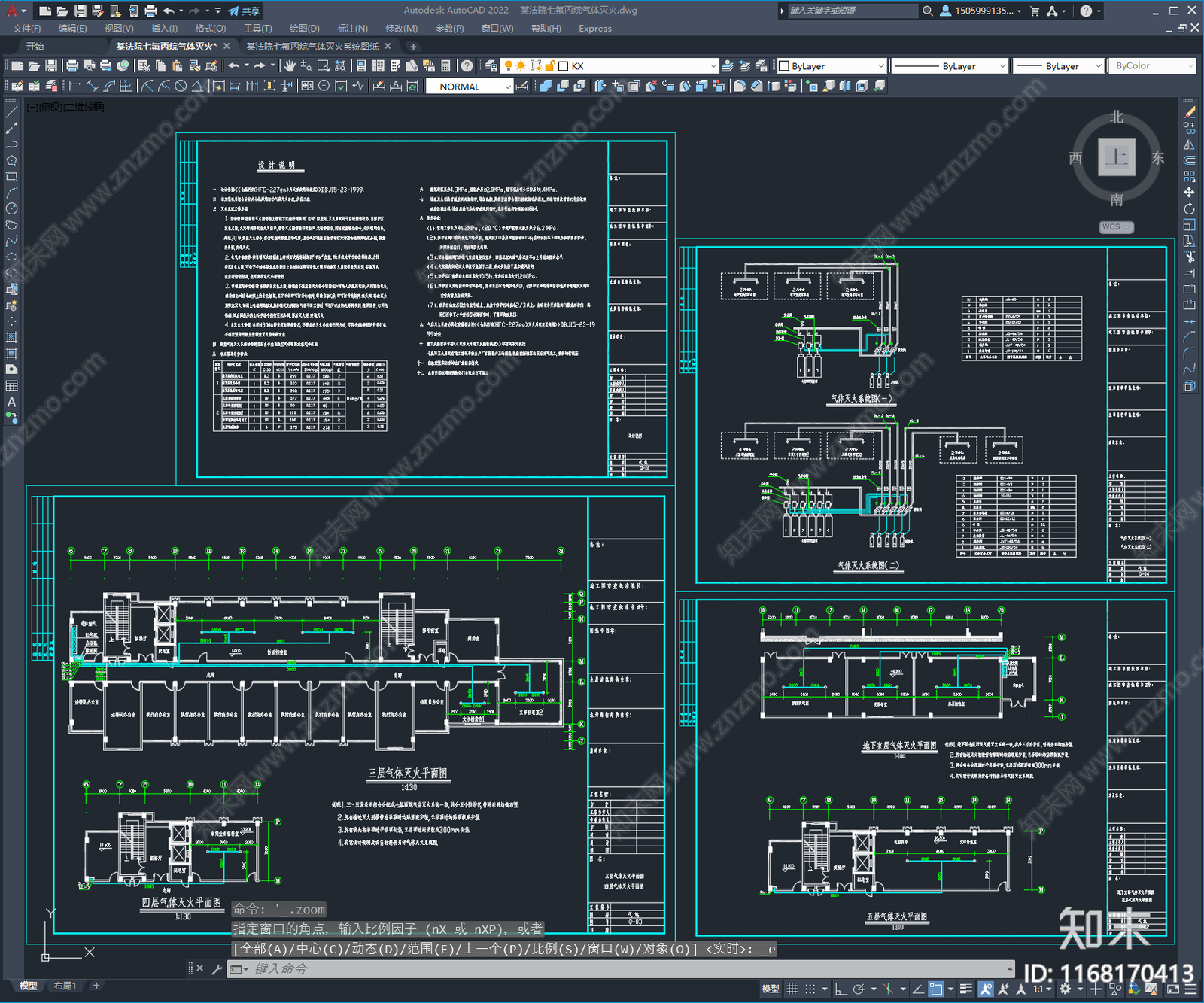
Task: Click the Help question mark toolbar icon
Action: [467, 66]
